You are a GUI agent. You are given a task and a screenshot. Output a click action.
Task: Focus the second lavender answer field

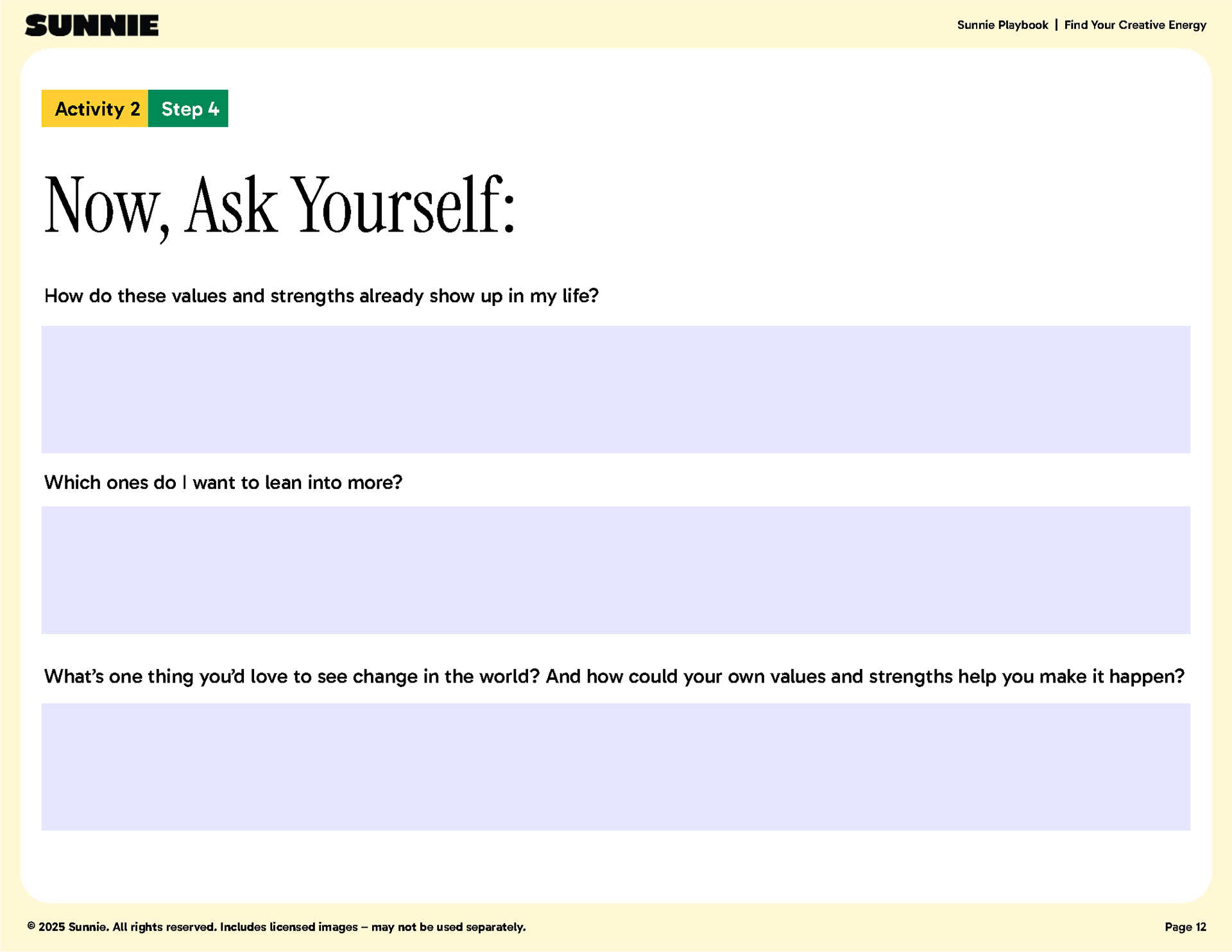click(615, 570)
